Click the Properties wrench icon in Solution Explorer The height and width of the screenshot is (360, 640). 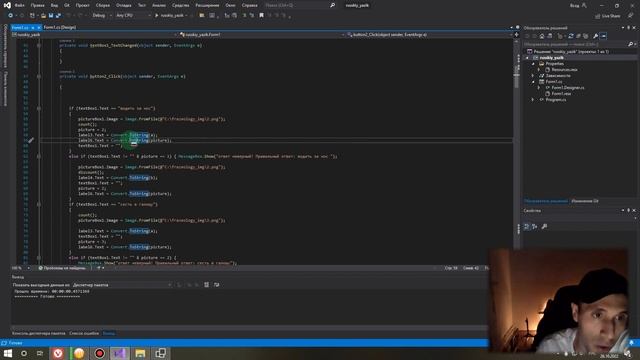point(596,36)
